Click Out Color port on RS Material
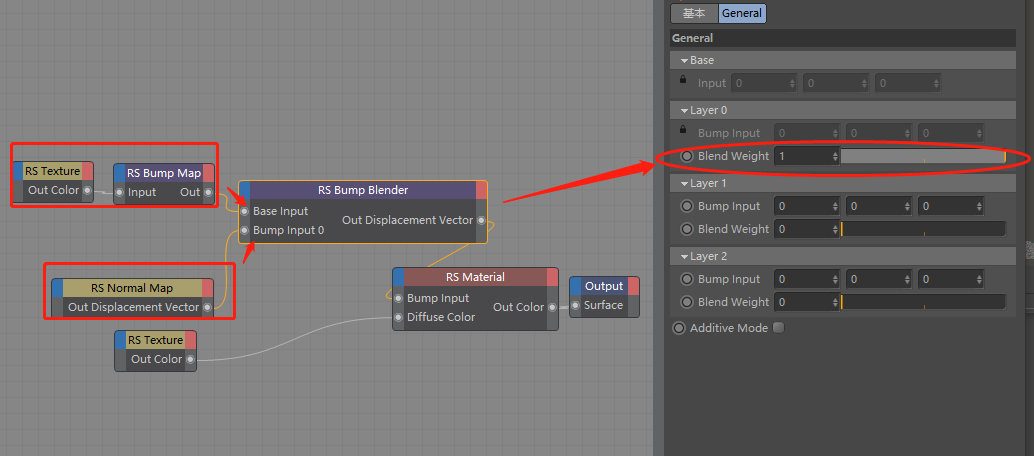1034x456 pixels. coord(552,307)
